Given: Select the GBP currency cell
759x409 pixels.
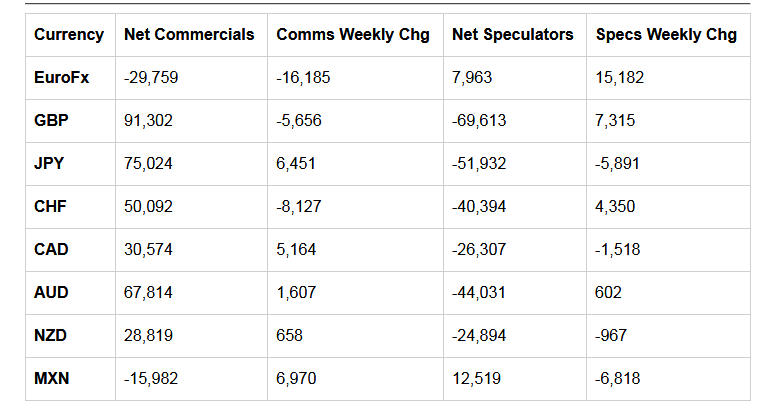Looking at the screenshot, I should coord(51,120).
